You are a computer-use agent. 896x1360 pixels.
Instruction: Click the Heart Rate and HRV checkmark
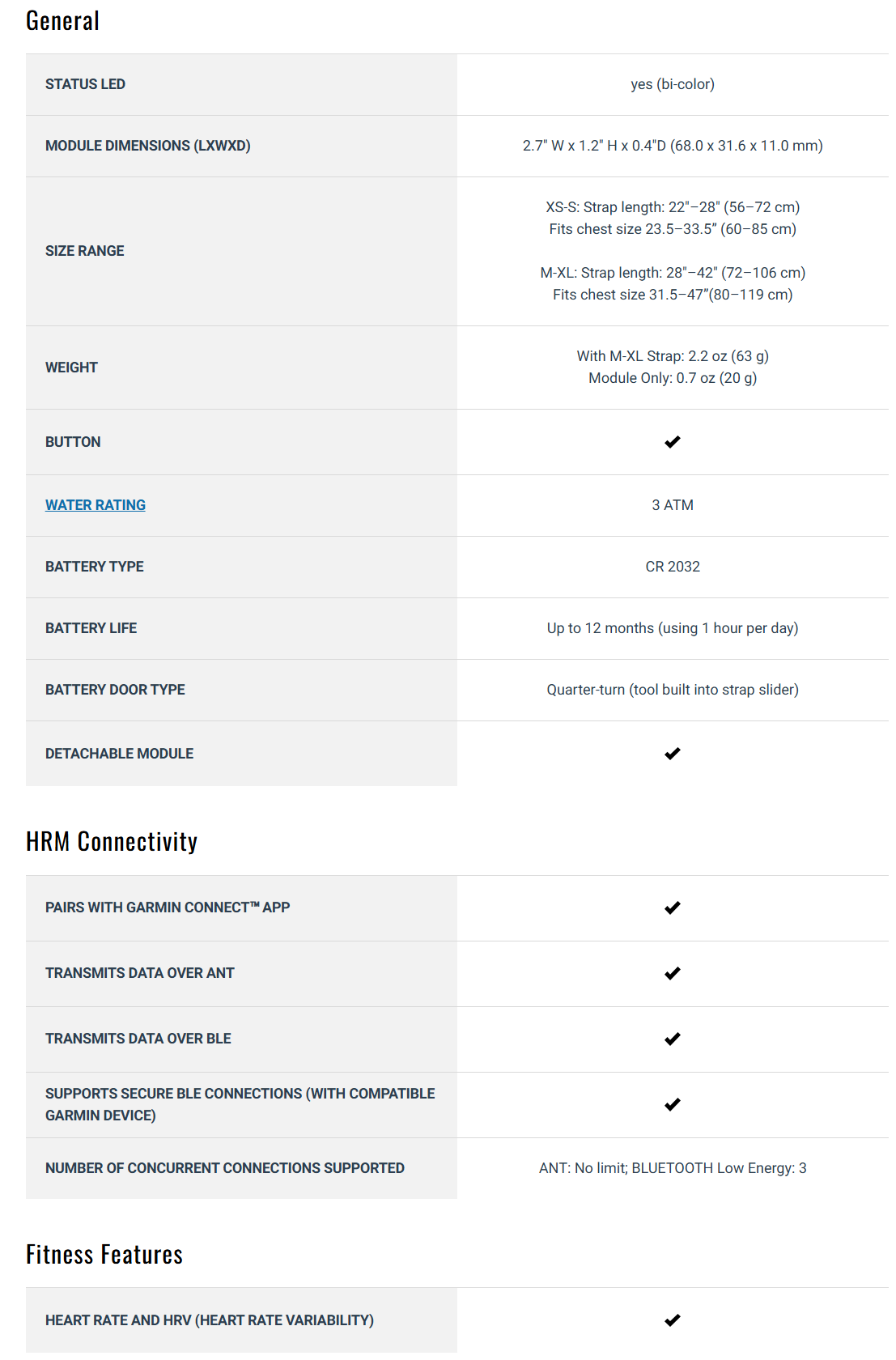point(672,1320)
